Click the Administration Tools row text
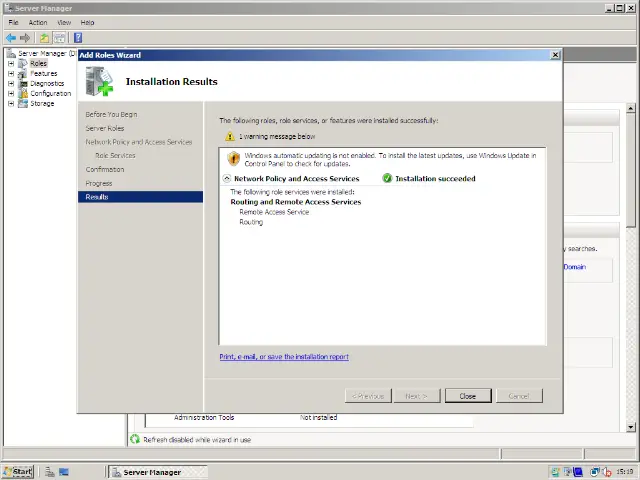Viewport: 640px width, 480px height. coord(204,418)
